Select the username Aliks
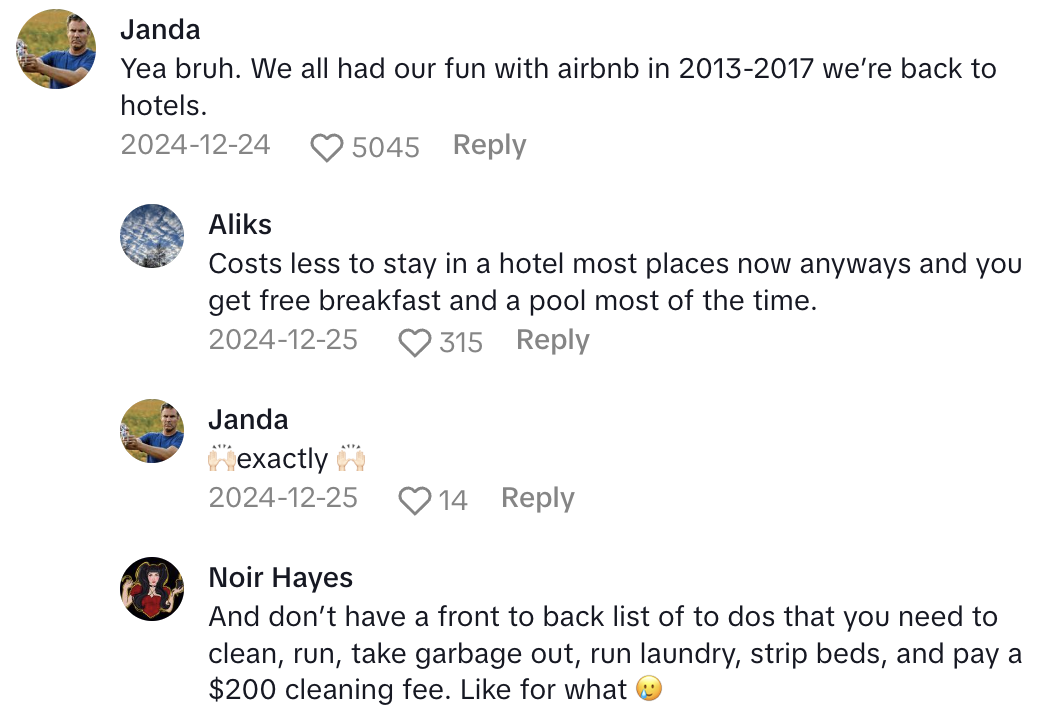Image resolution: width=1060 pixels, height=710 pixels. coord(240,224)
